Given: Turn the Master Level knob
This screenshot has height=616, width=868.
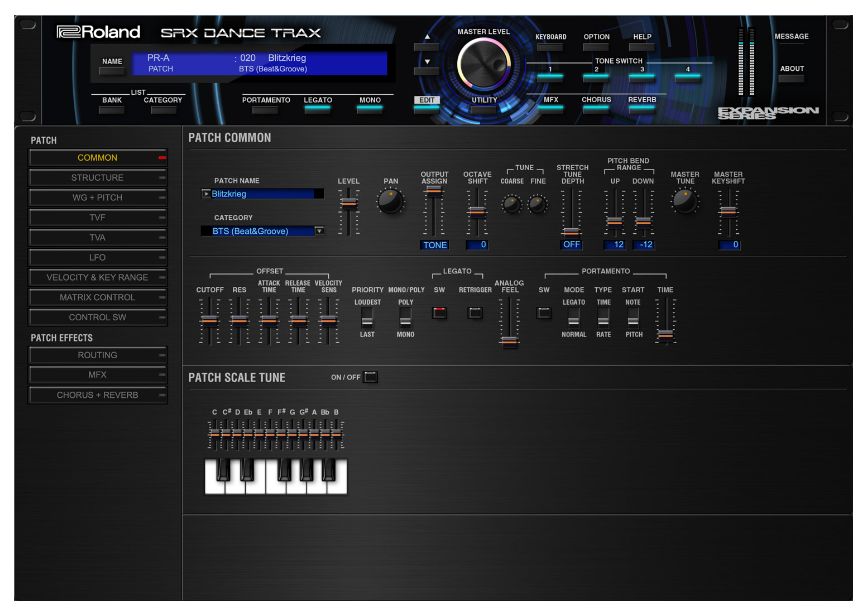Looking at the screenshot, I should pyautogui.click(x=483, y=65).
